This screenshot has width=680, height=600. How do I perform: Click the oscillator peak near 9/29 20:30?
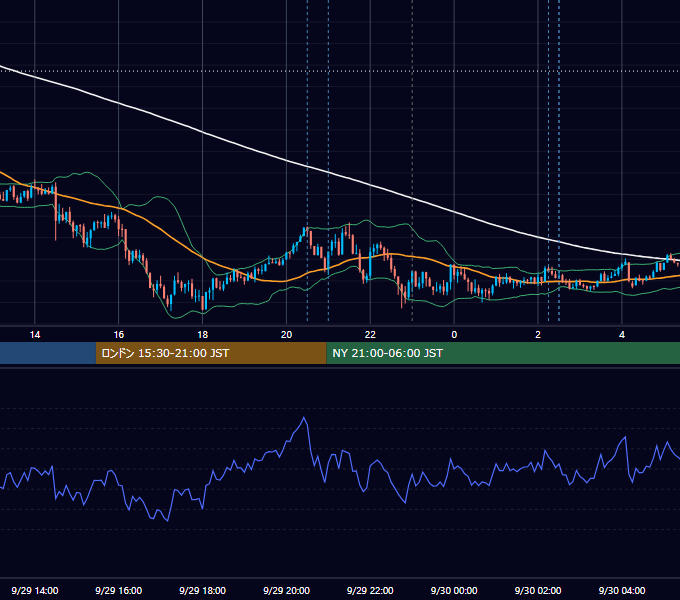[x=304, y=418]
